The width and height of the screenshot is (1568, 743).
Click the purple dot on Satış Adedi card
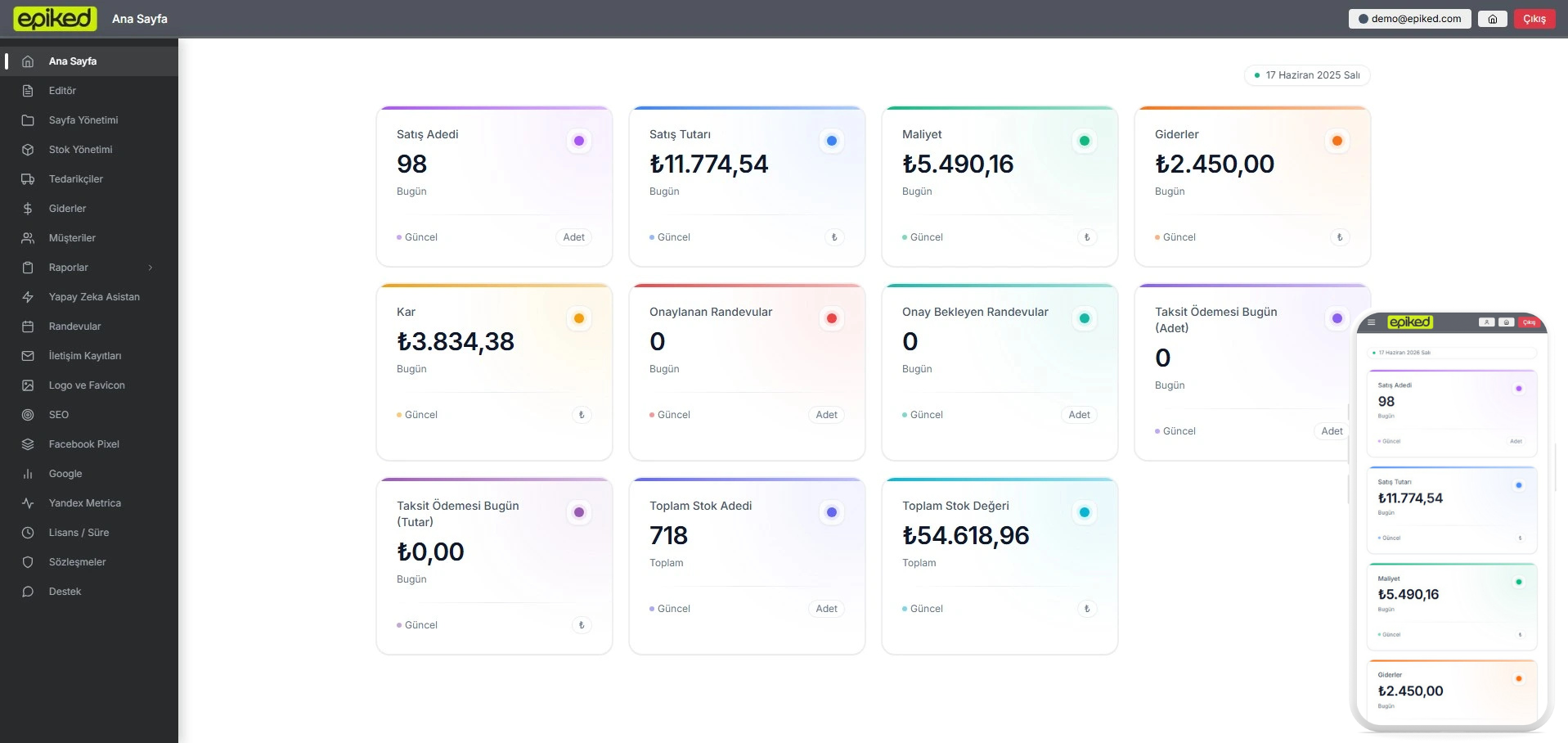(579, 141)
